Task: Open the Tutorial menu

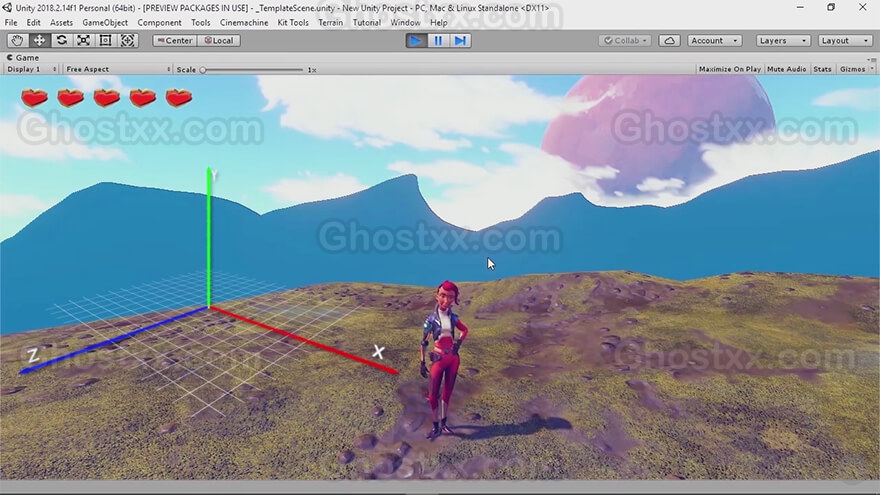Action: pos(366,22)
